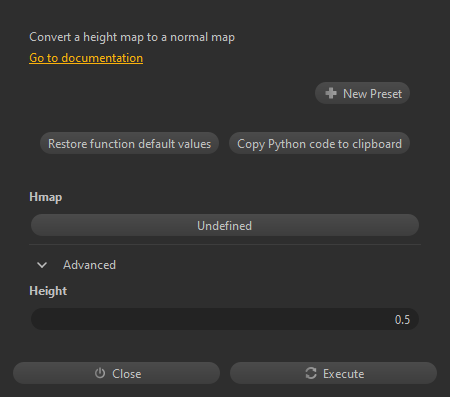This screenshot has width=450, height=397.
Task: Click the height map description text
Action: click(132, 37)
